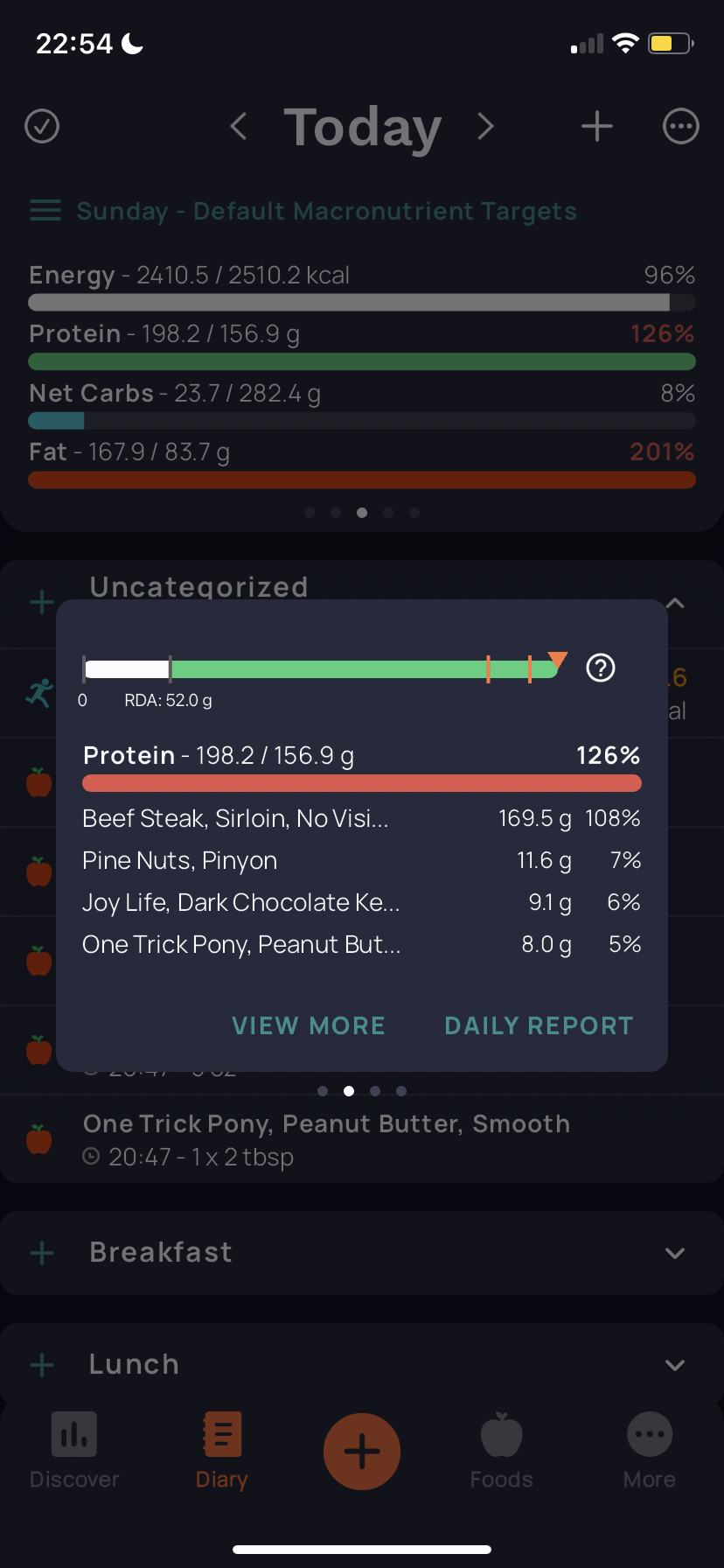Add entry to Lunch with plus icon
Image resolution: width=724 pixels, height=1568 pixels.
click(42, 1365)
